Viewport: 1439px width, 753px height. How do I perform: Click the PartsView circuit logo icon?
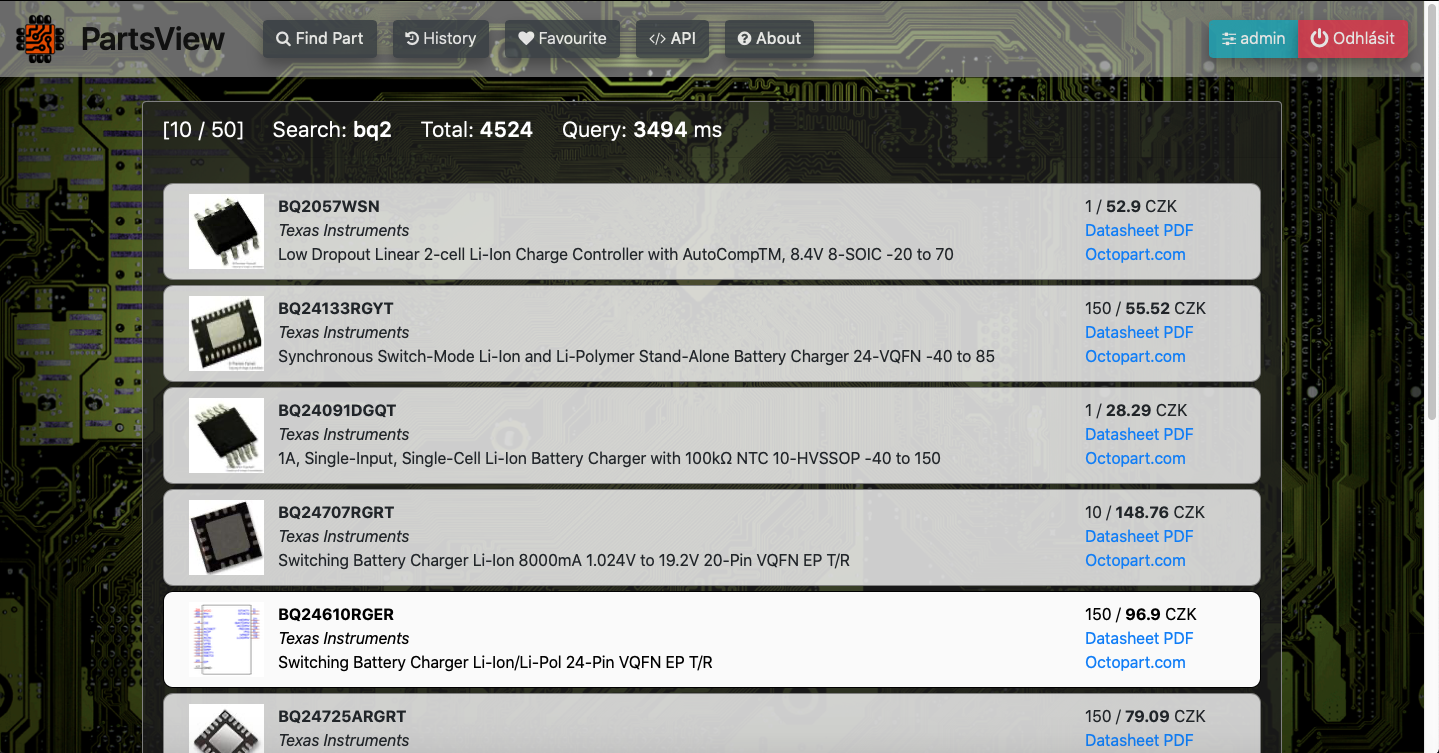pyautogui.click(x=40, y=39)
